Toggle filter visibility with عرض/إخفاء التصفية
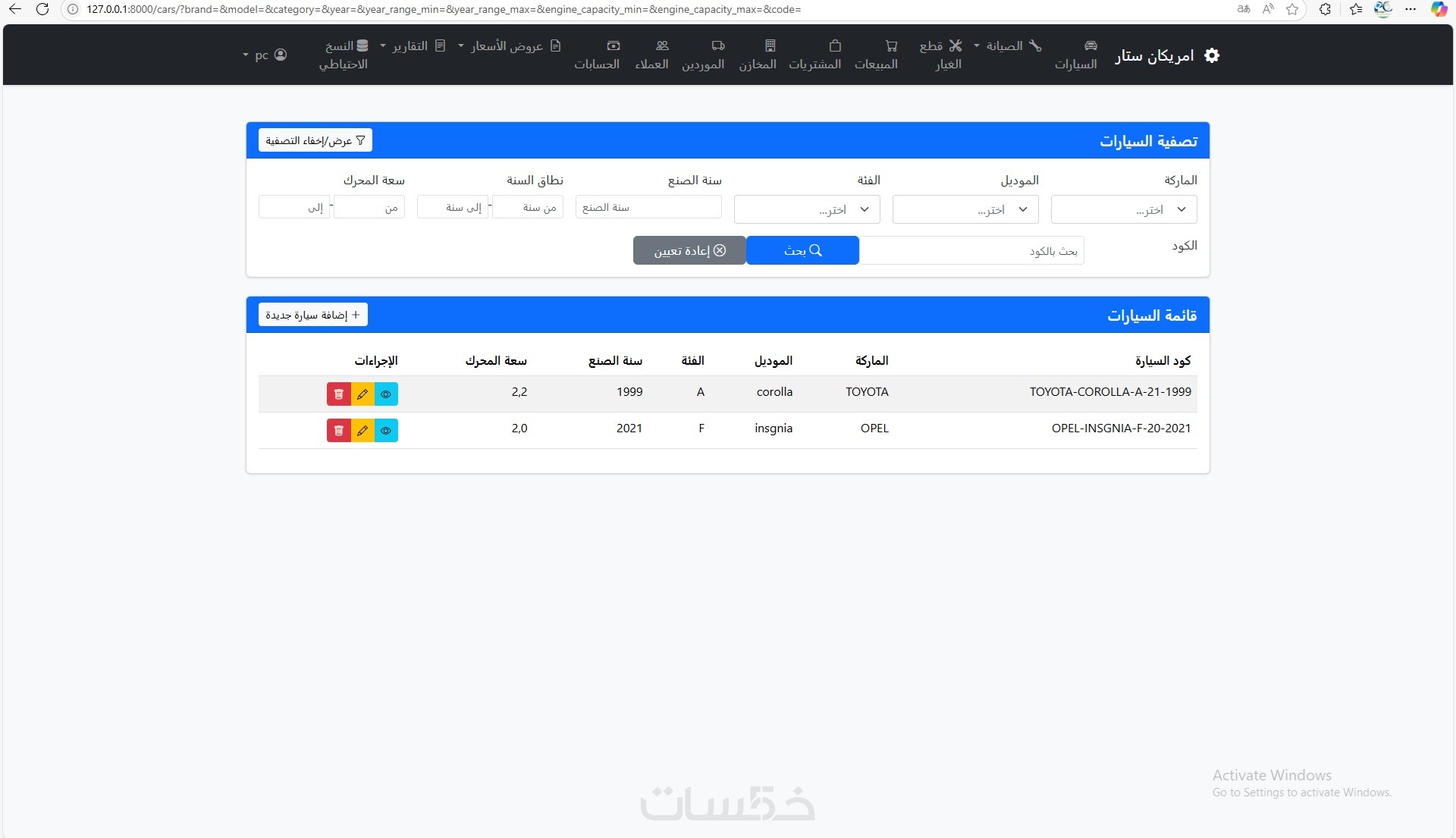Viewport: 1456px width, 838px height. [x=315, y=140]
